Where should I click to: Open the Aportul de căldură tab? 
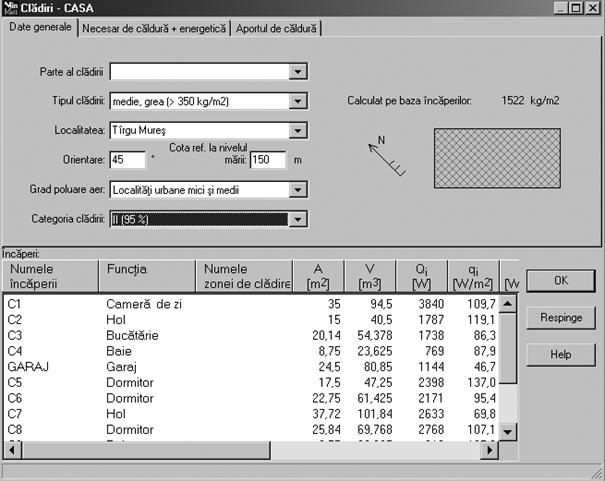click(276, 29)
